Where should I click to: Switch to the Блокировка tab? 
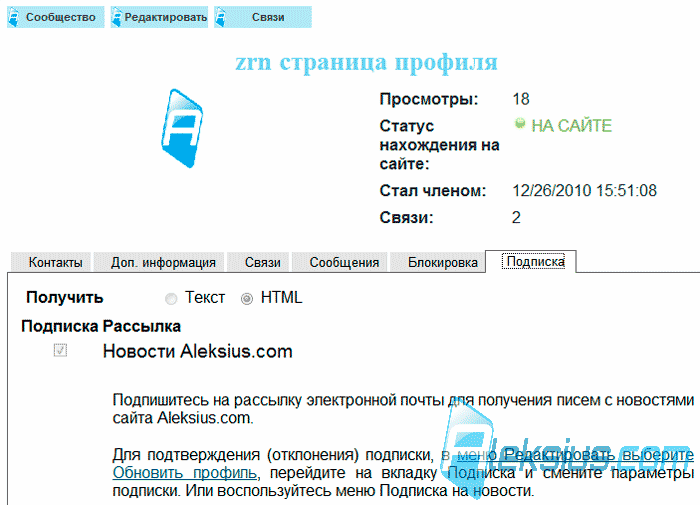tap(438, 262)
